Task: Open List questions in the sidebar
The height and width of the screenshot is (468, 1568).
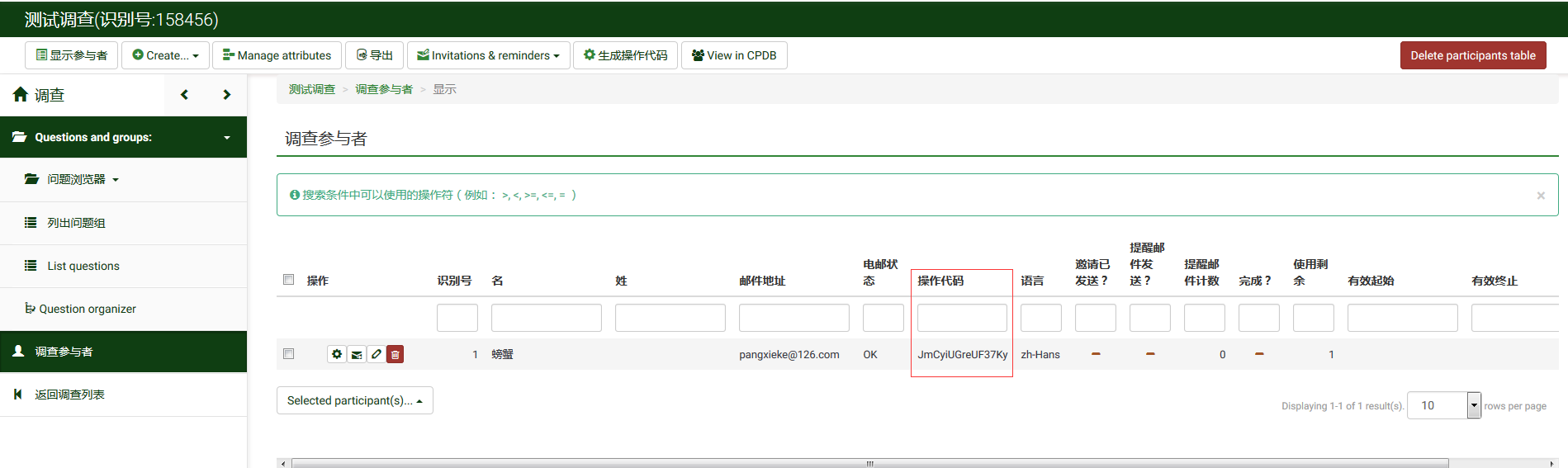Action: pos(83,266)
